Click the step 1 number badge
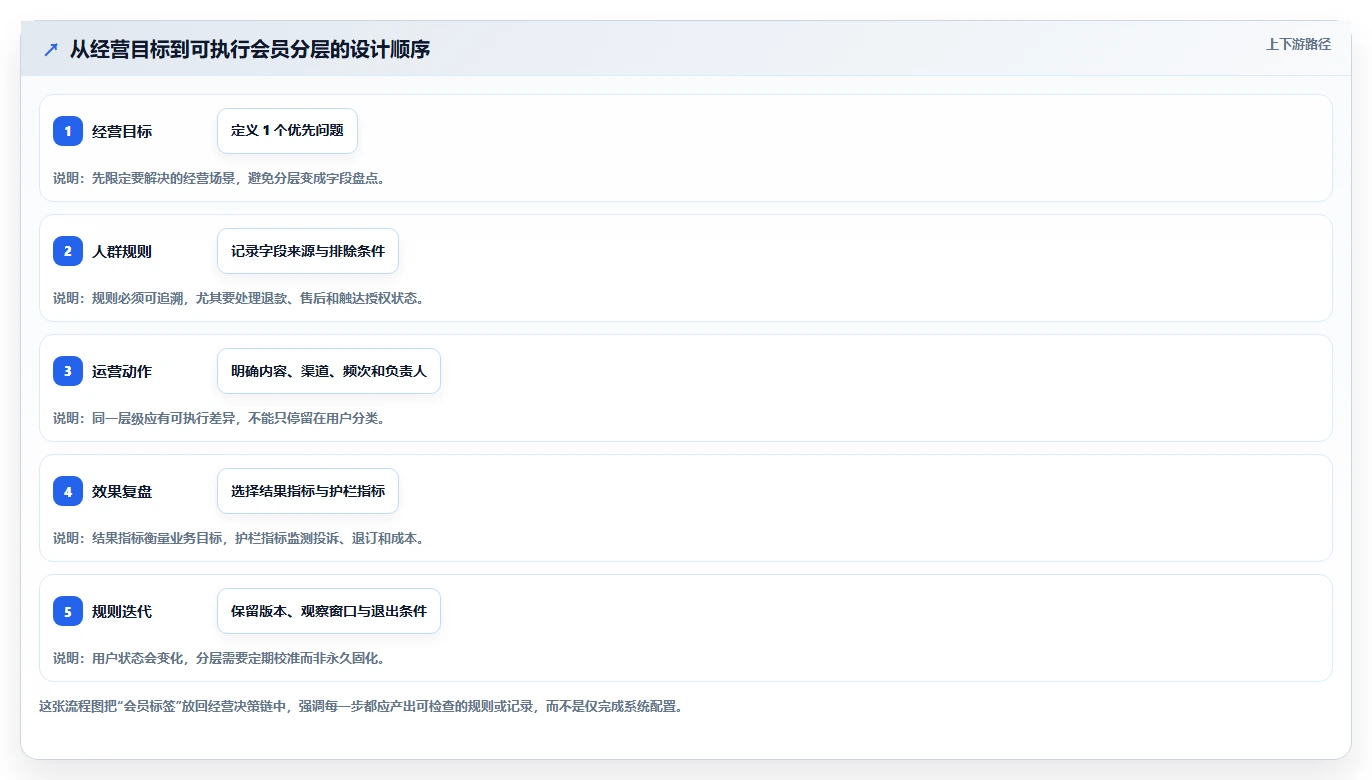Screen dimensions: 1372x780 pos(68,131)
